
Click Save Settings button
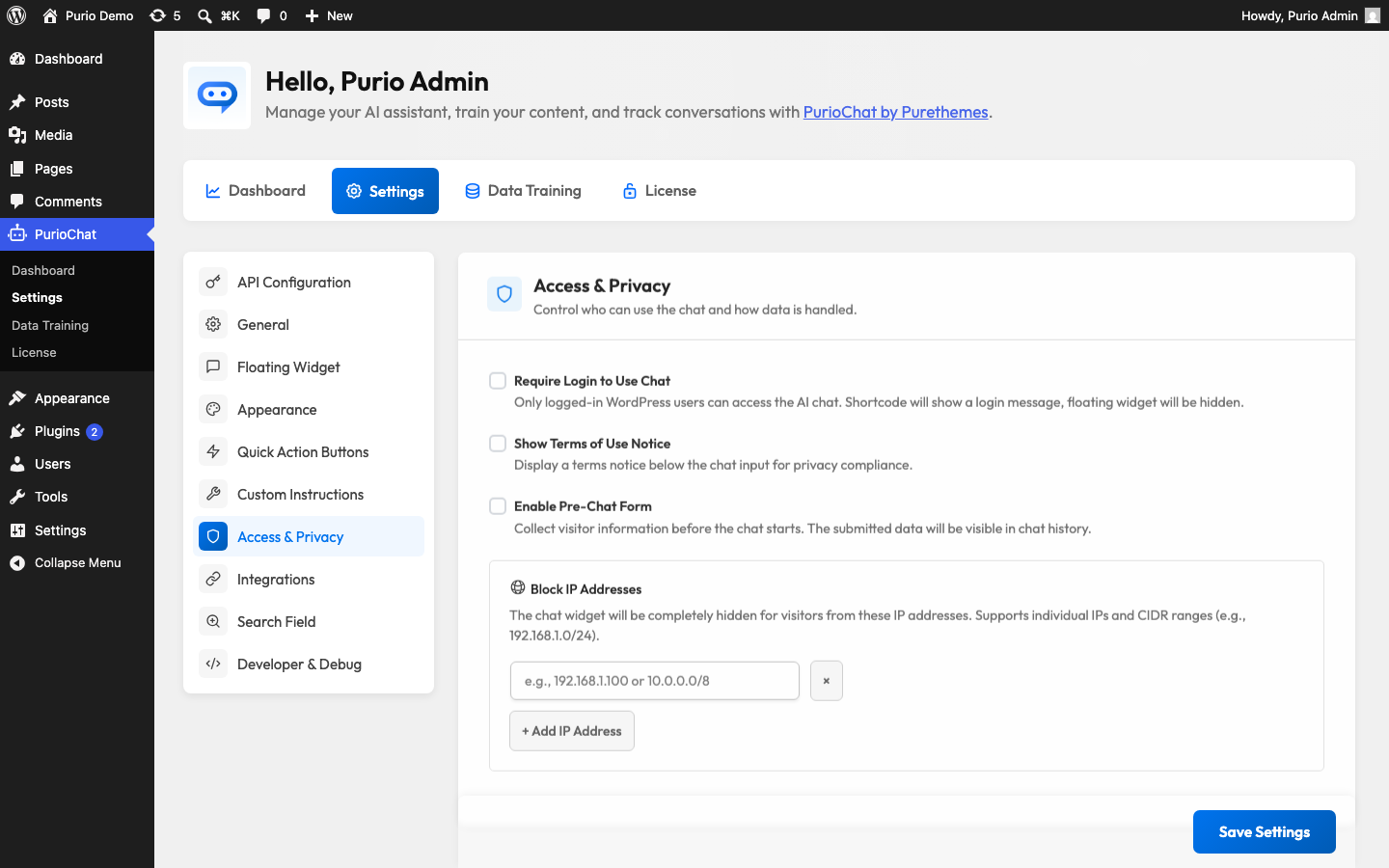(x=1264, y=831)
